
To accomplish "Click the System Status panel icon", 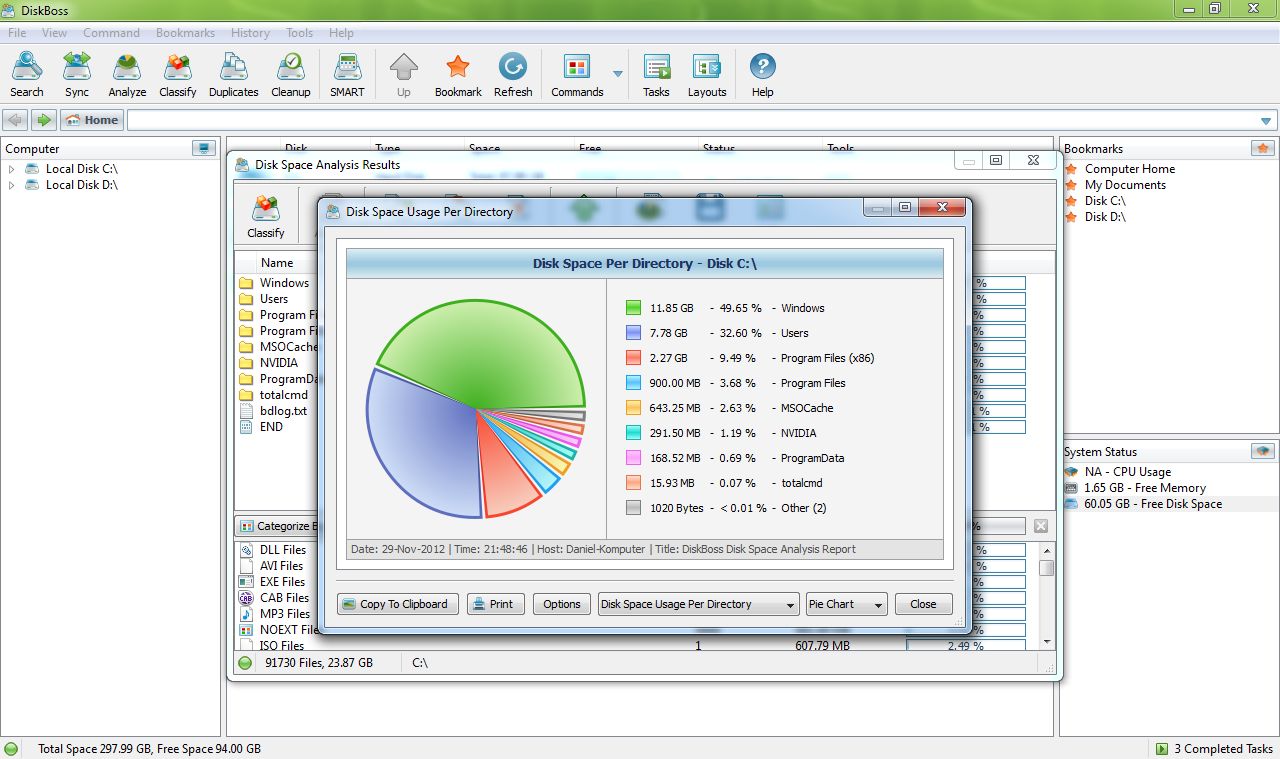I will 1263,451.
